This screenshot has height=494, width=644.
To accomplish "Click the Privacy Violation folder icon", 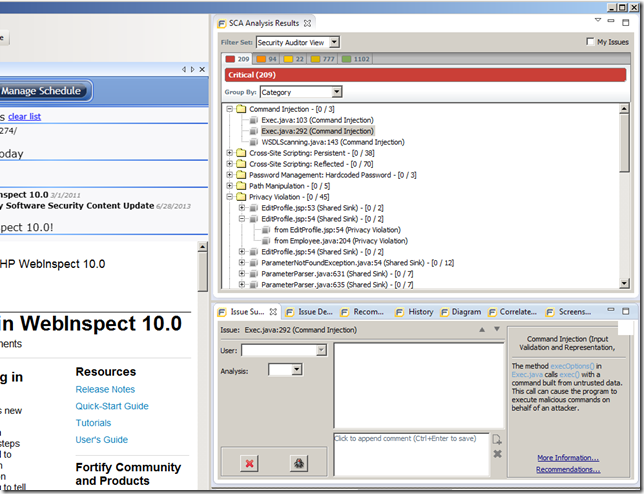I will [241, 197].
